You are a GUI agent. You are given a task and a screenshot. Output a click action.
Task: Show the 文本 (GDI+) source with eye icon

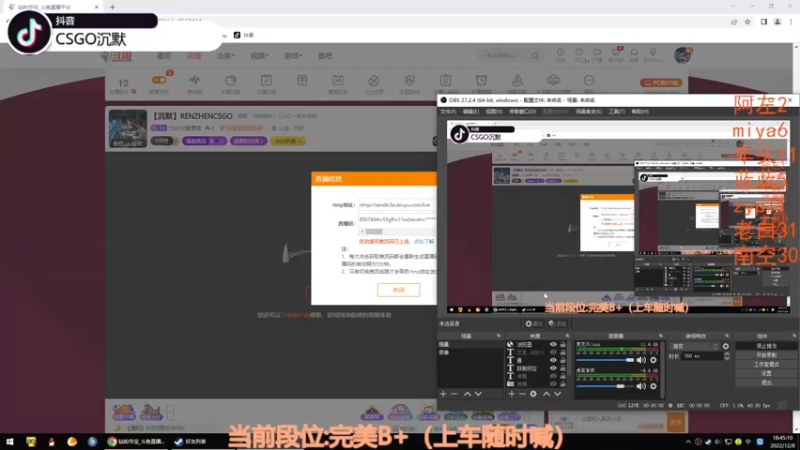click(553, 352)
